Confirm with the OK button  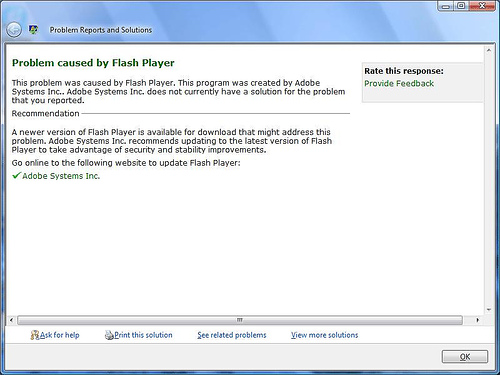465,357
